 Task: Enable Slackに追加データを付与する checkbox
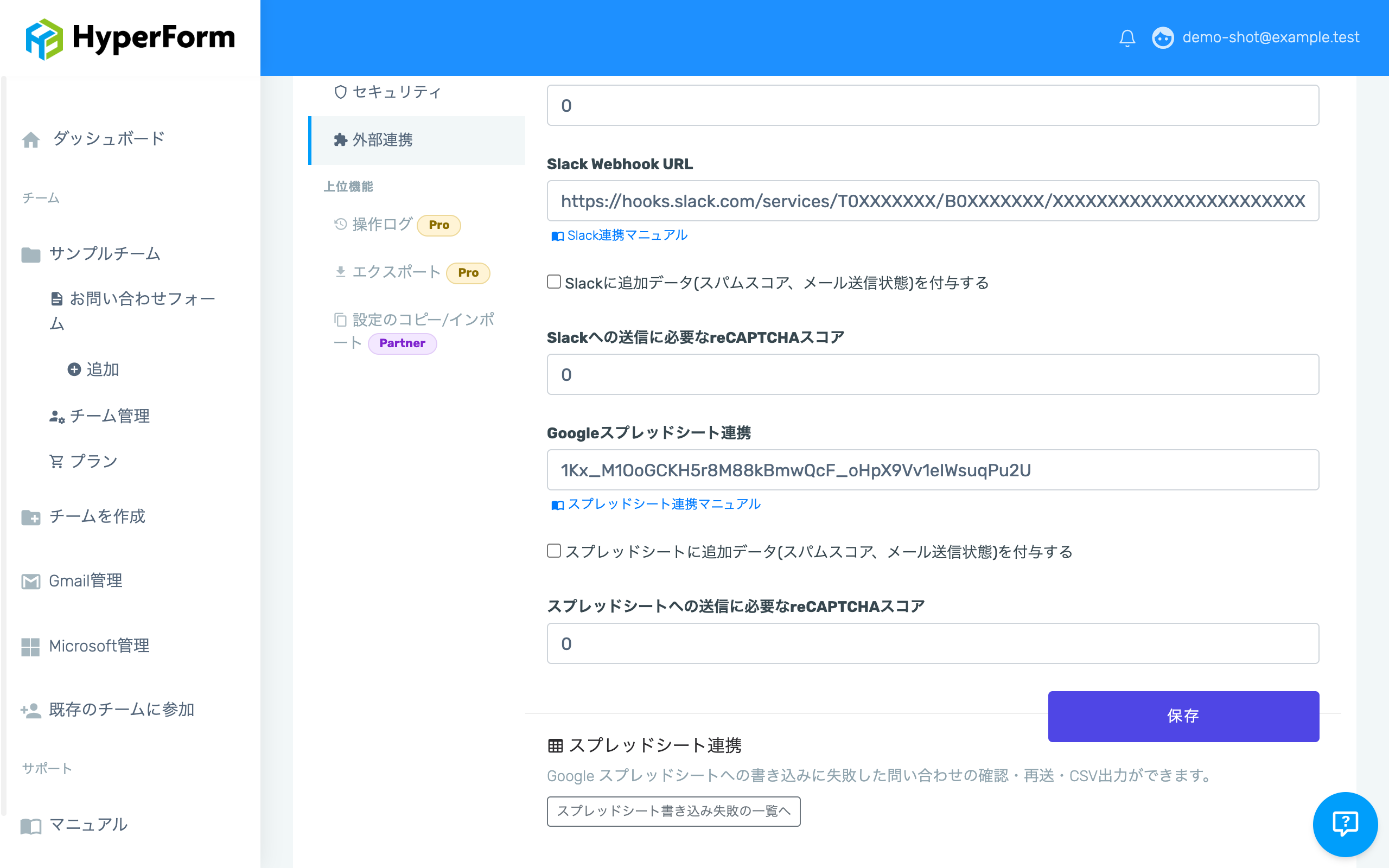tap(554, 282)
